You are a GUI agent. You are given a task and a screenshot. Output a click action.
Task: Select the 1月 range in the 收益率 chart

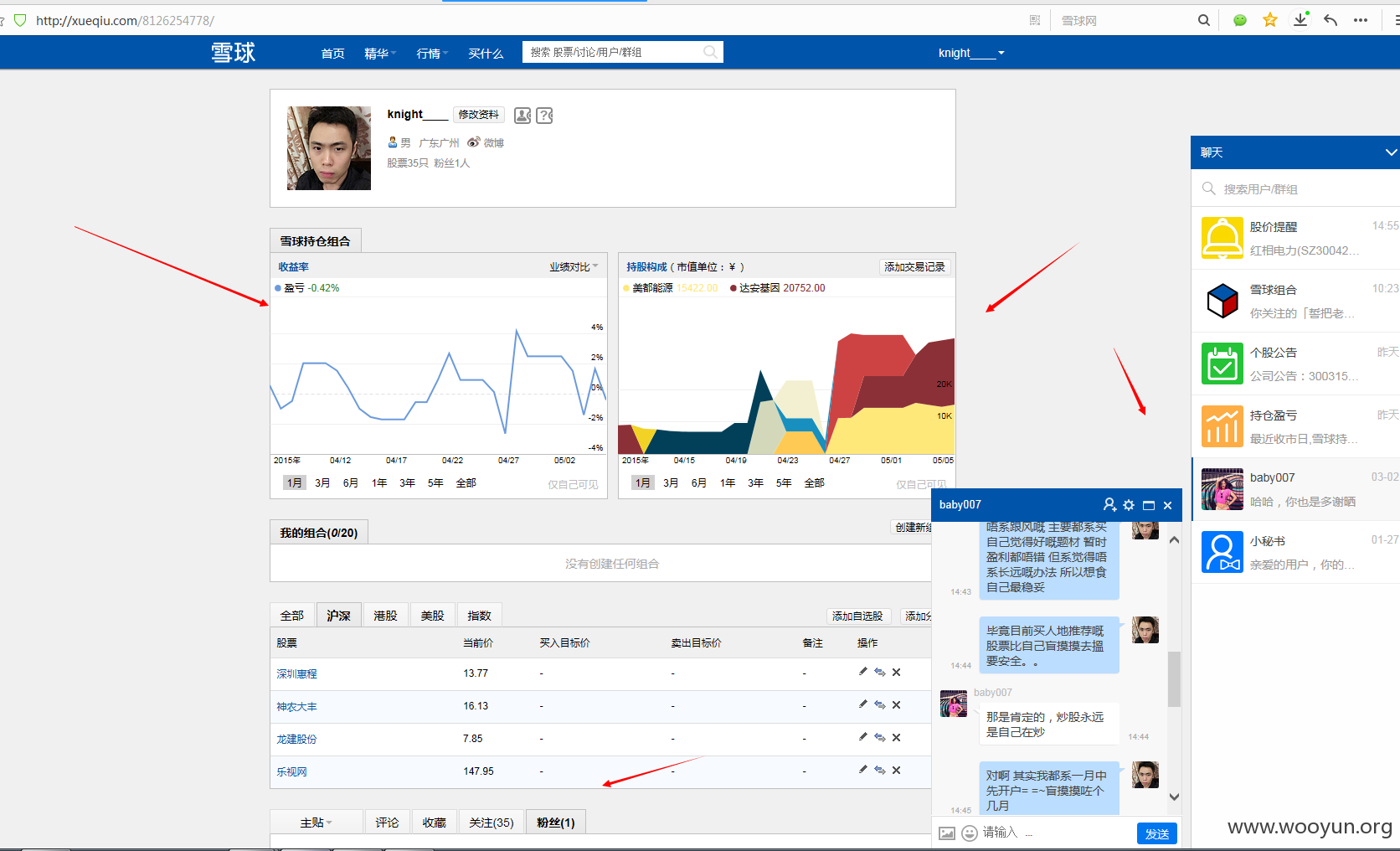[x=294, y=482]
